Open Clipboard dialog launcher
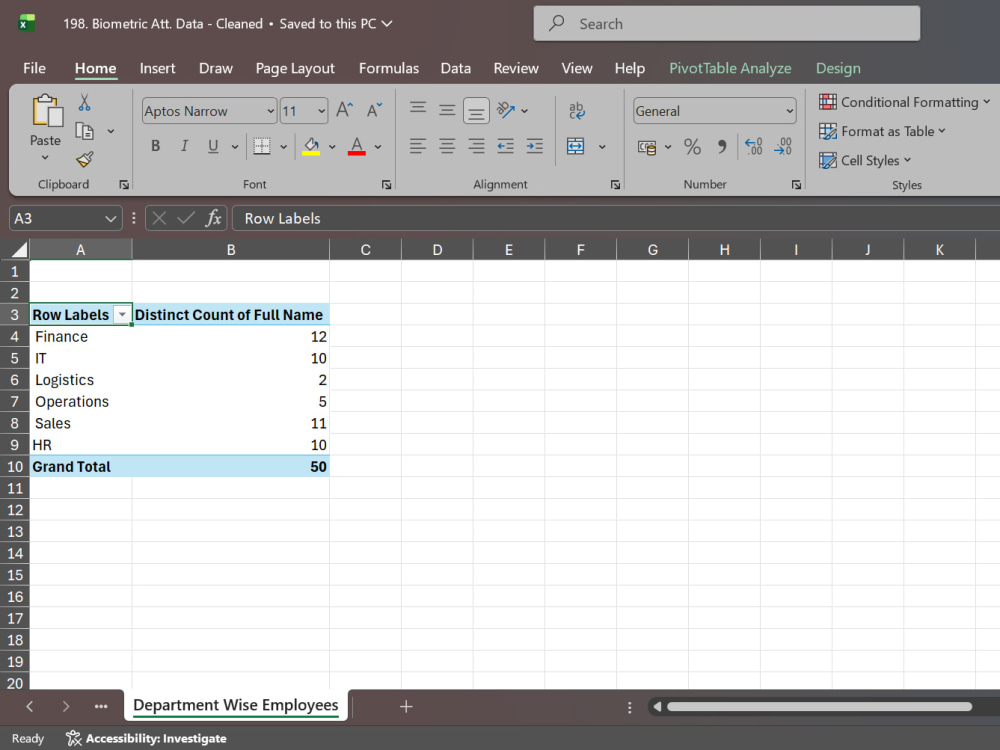Screen dimensions: 1000x750 tap(124, 185)
